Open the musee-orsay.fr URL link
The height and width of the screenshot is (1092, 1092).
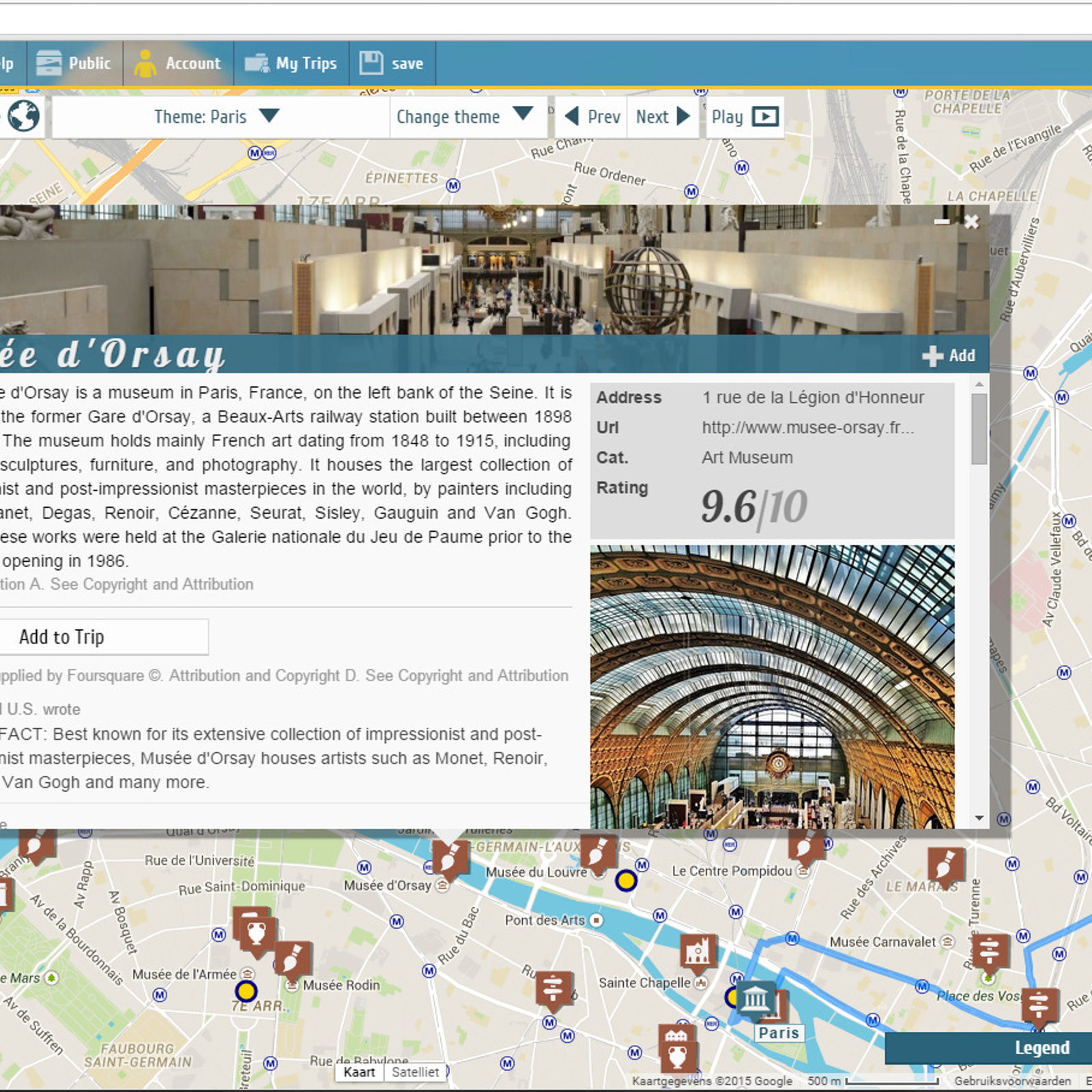pyautogui.click(x=807, y=427)
